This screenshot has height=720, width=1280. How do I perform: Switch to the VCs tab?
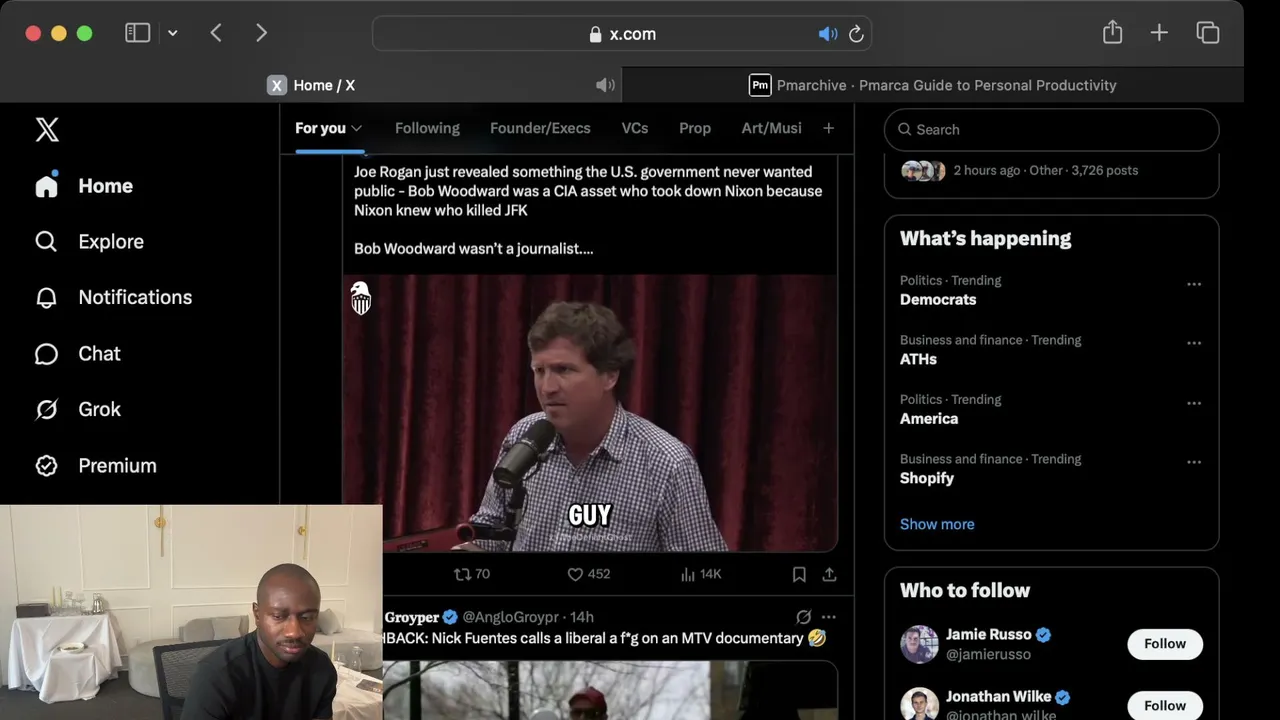[635, 128]
